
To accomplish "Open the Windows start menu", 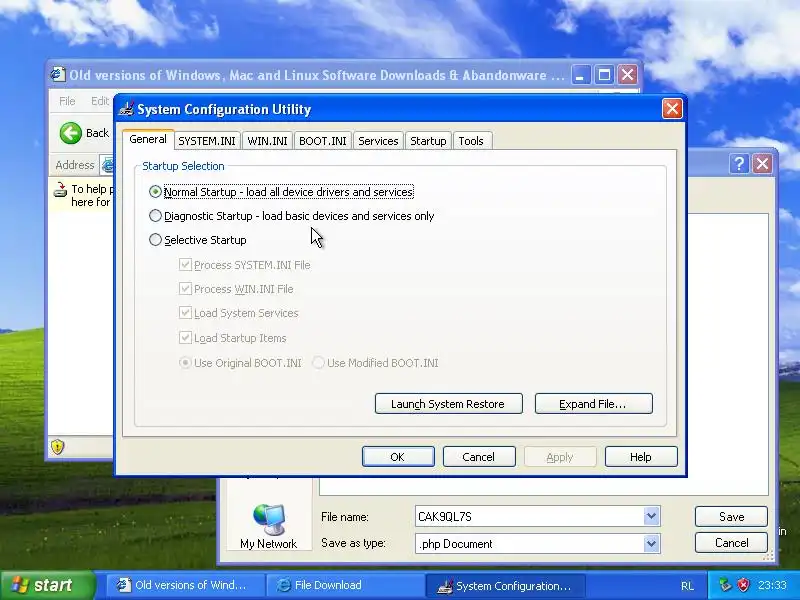I will [x=47, y=585].
